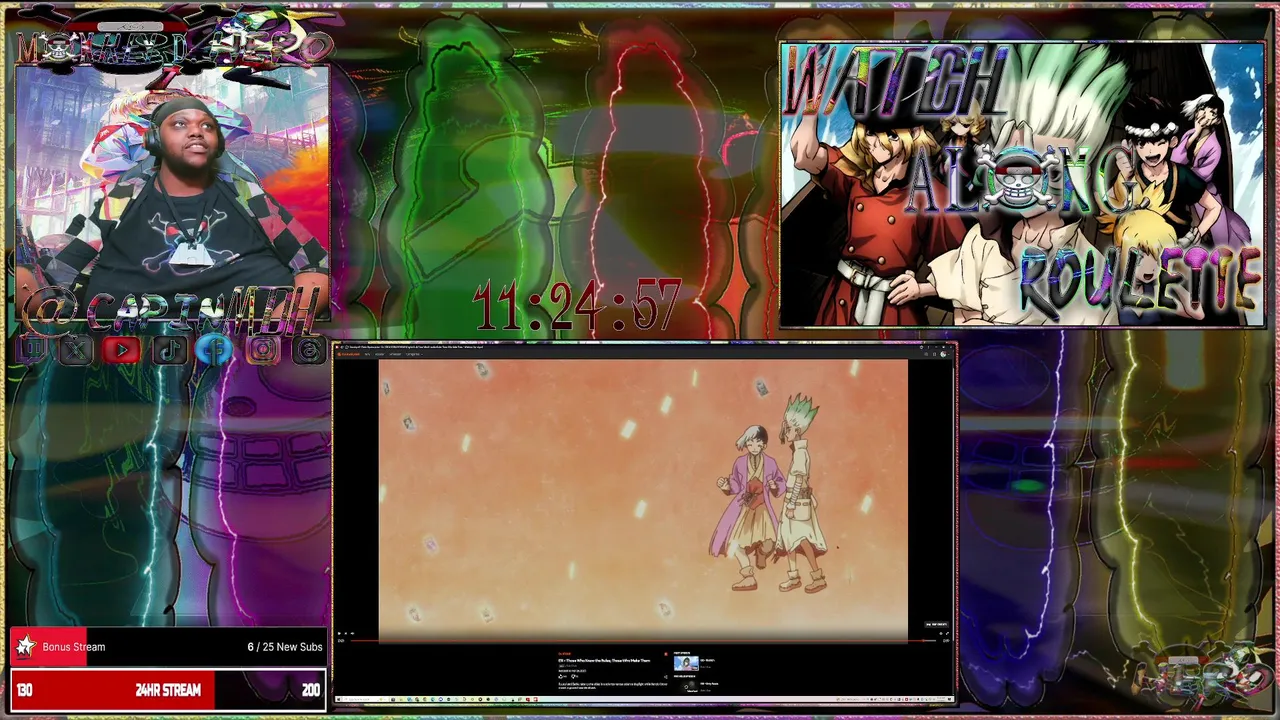Click the Bonus Stream star icon
1280x720 pixels.
[x=25, y=647]
